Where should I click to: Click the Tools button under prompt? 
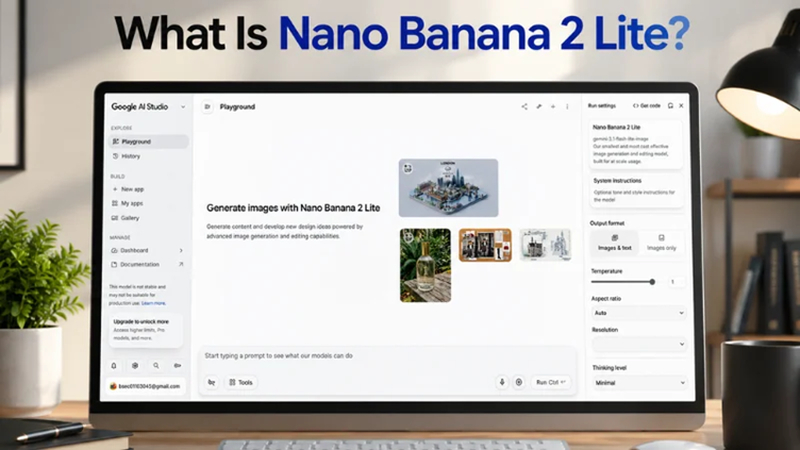[x=241, y=382]
